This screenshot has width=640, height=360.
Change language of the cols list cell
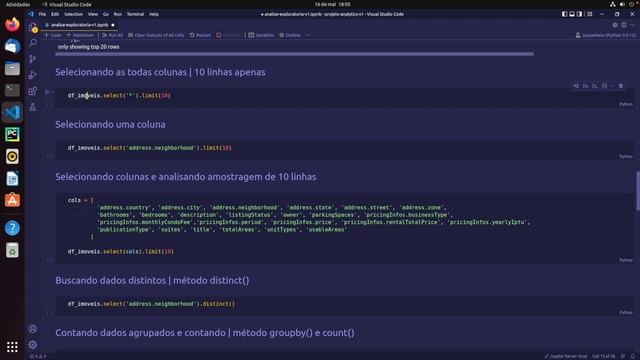[626, 260]
